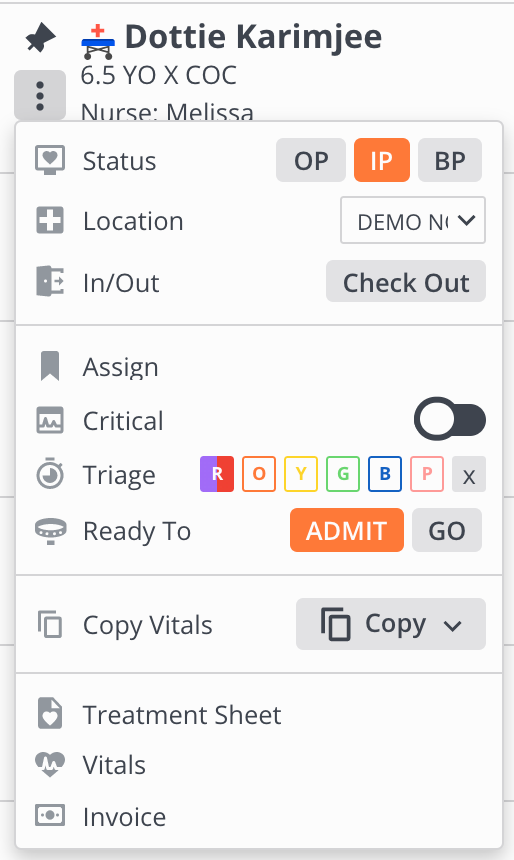Click the Status monitor heart icon
This screenshot has height=860, width=514.
click(x=50, y=160)
